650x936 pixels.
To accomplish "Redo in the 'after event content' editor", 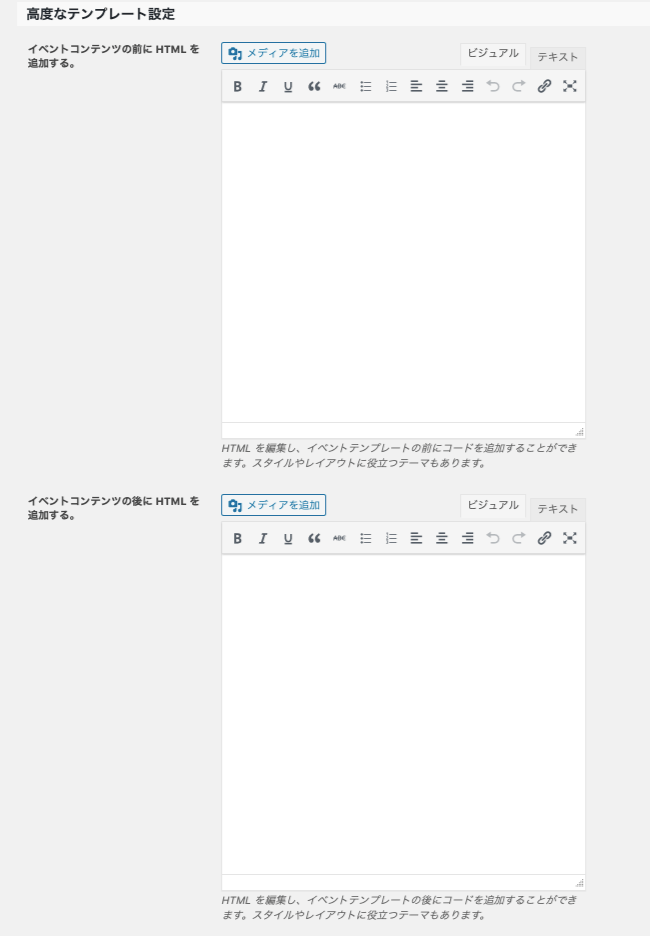I will 519,538.
